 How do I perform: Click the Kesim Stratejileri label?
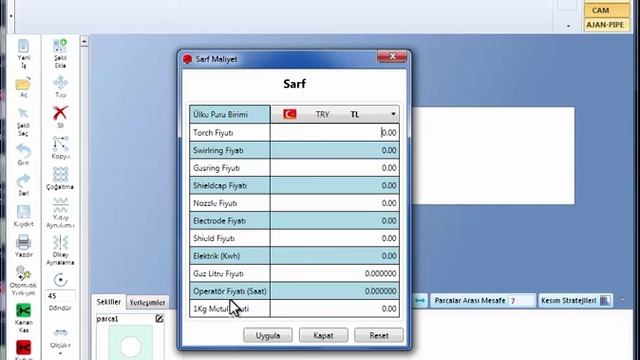click(x=569, y=301)
